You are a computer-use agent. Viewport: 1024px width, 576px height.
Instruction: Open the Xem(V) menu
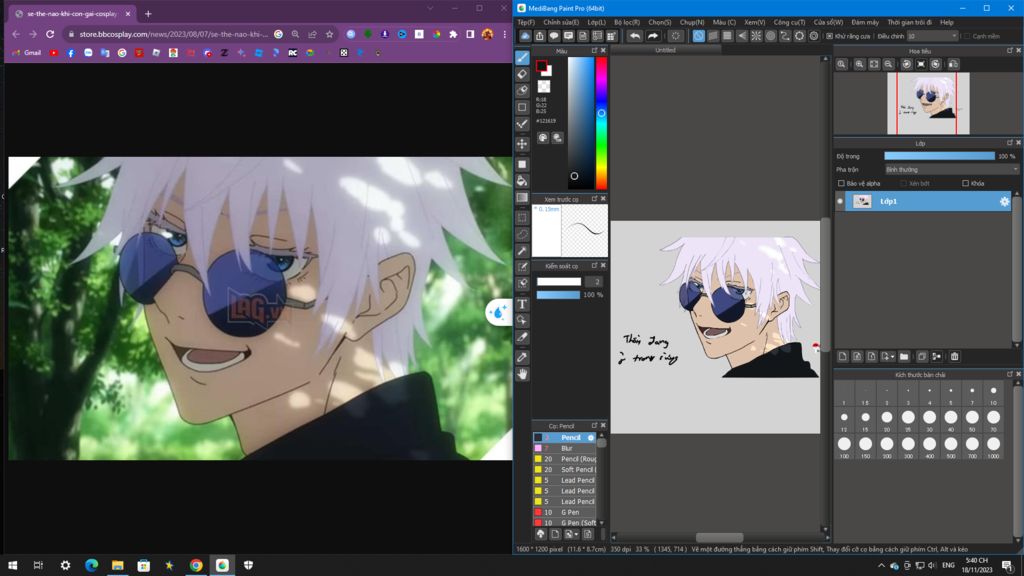(754, 22)
